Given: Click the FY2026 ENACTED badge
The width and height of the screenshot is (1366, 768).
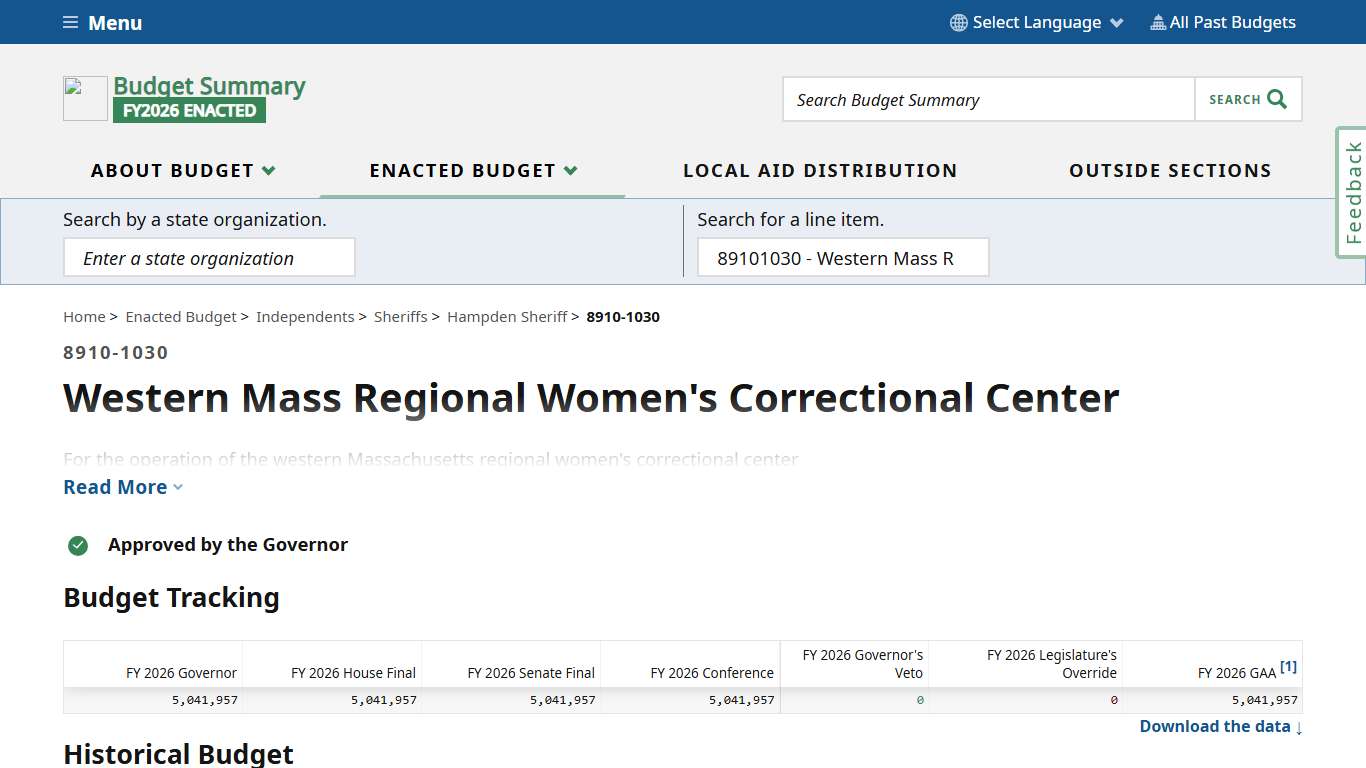Looking at the screenshot, I should [x=189, y=110].
